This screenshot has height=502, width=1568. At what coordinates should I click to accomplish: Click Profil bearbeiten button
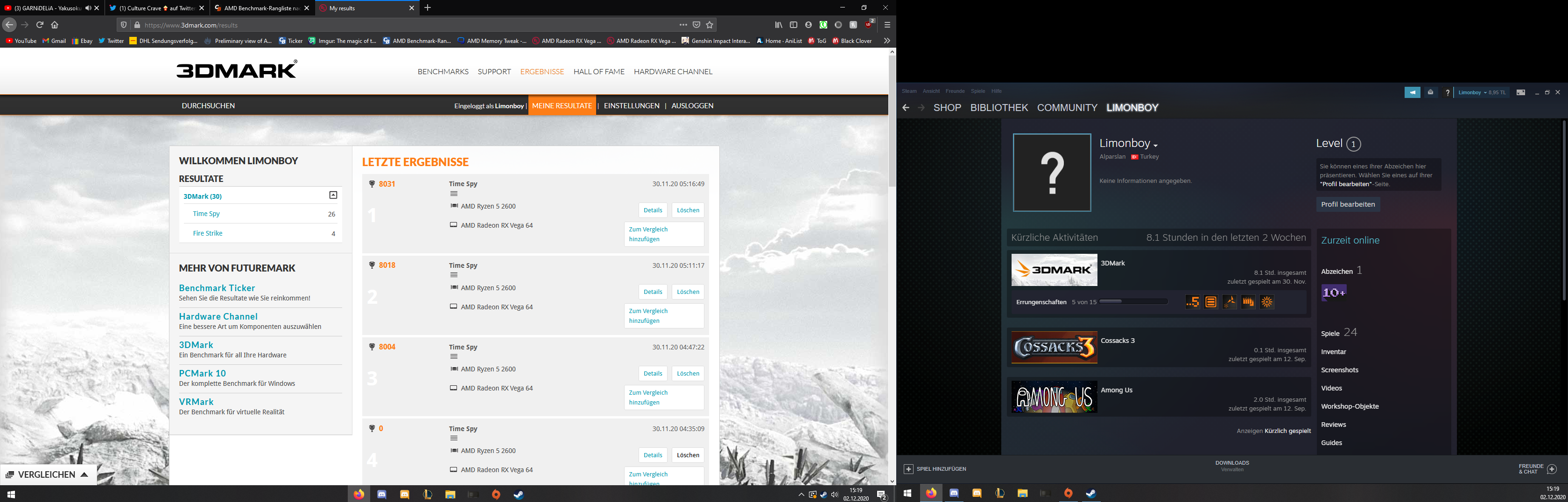coord(1348,204)
